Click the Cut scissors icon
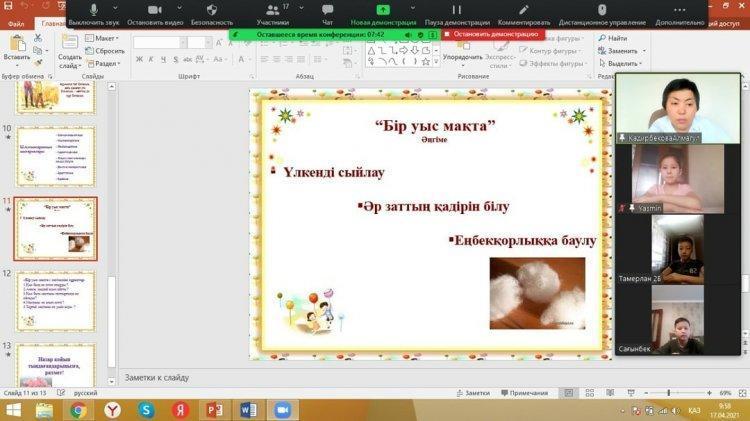The width and height of the screenshot is (750, 421). (38, 38)
